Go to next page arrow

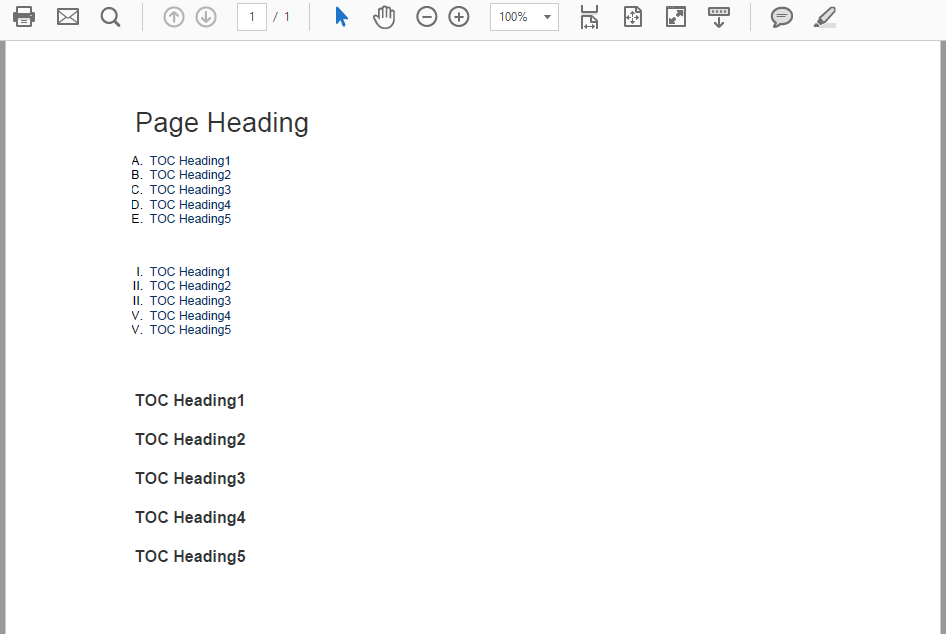206,17
